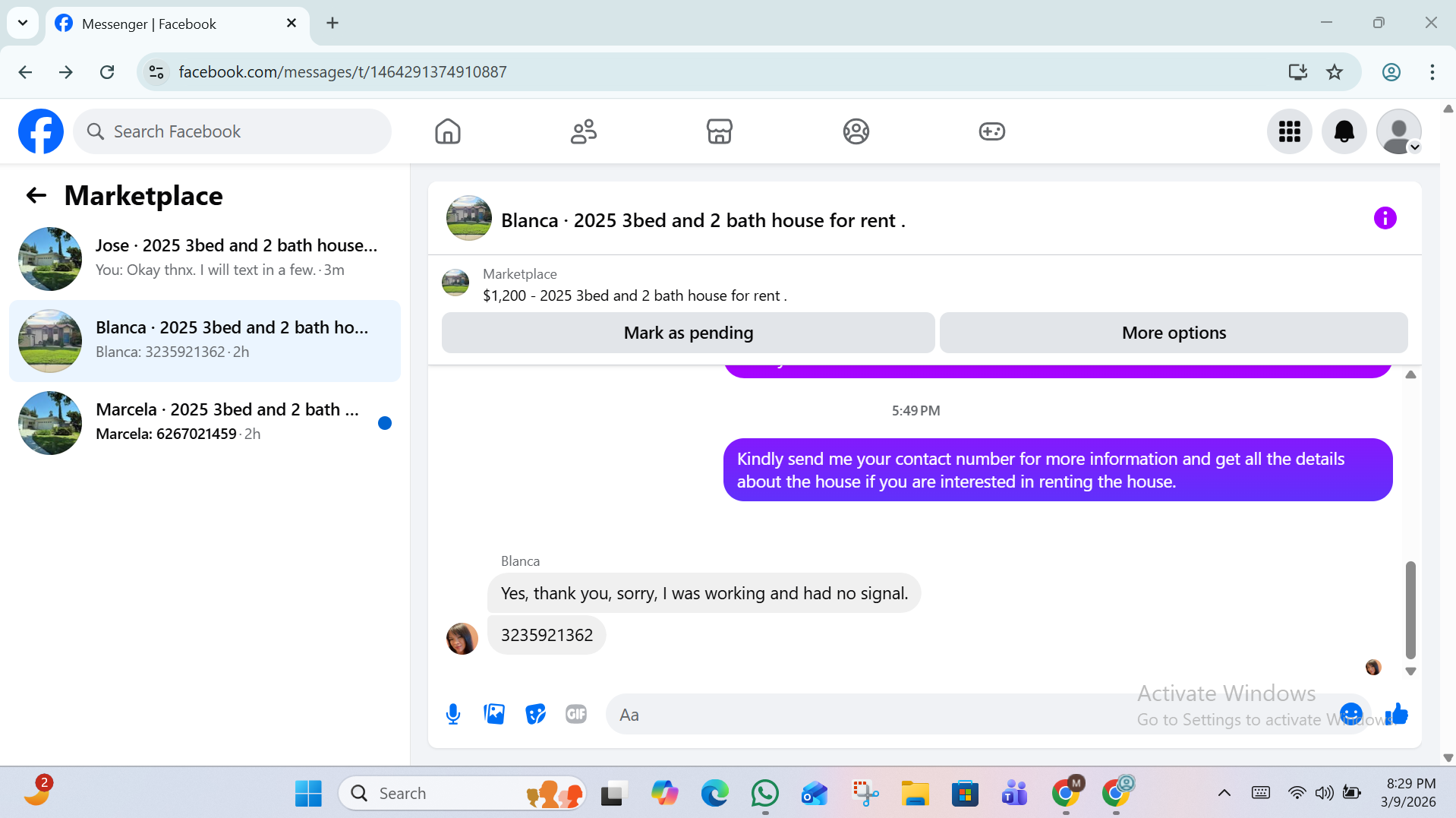Click the listing title $1,200 house link
Image resolution: width=1456 pixels, height=818 pixels.
pyautogui.click(x=635, y=295)
